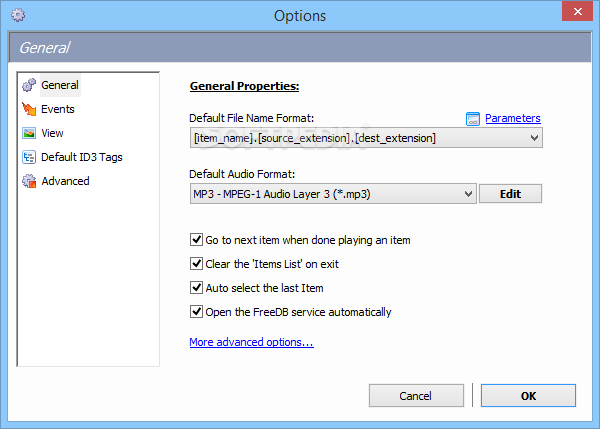Close the Options dialog window

pos(574,14)
